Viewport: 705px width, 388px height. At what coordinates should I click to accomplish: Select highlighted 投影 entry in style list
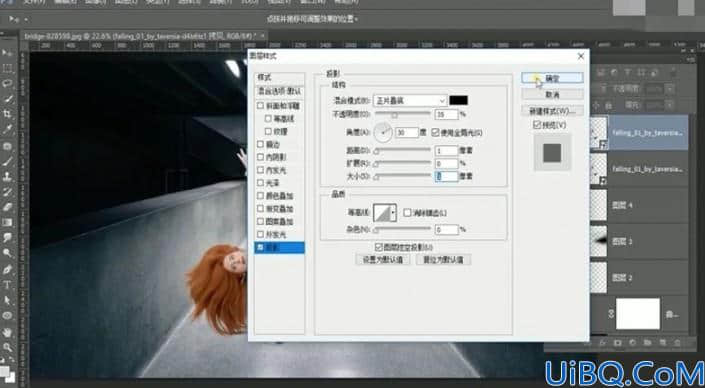[279, 247]
